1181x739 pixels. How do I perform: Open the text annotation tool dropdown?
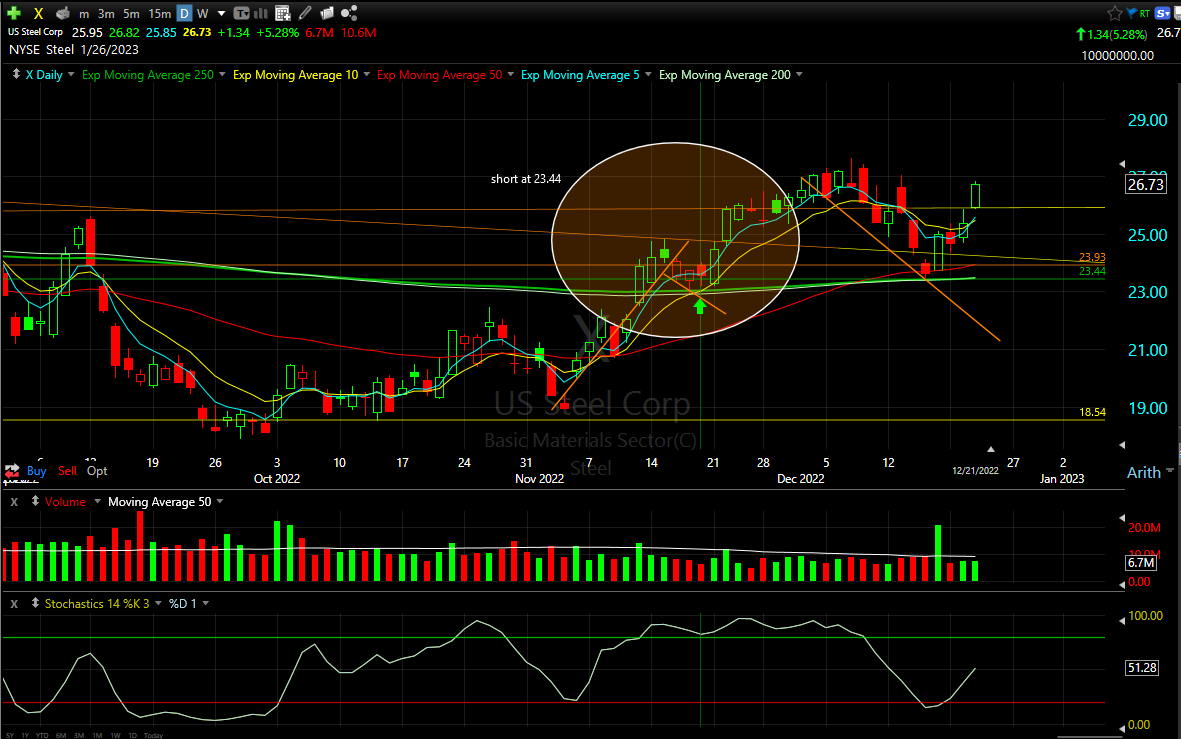(x=241, y=13)
